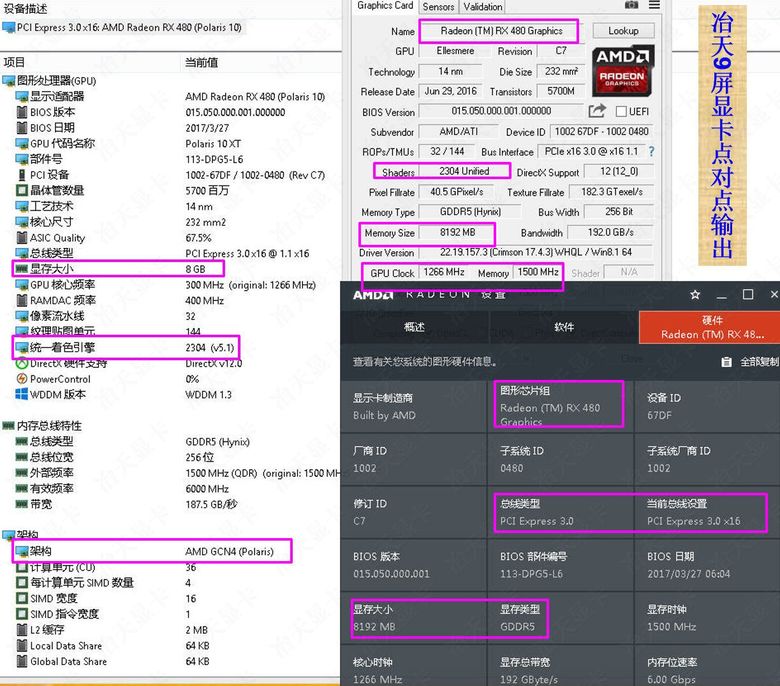The width and height of the screenshot is (780, 686).
Task: Click the icon beside 带宽 row
Action: (x=21, y=504)
